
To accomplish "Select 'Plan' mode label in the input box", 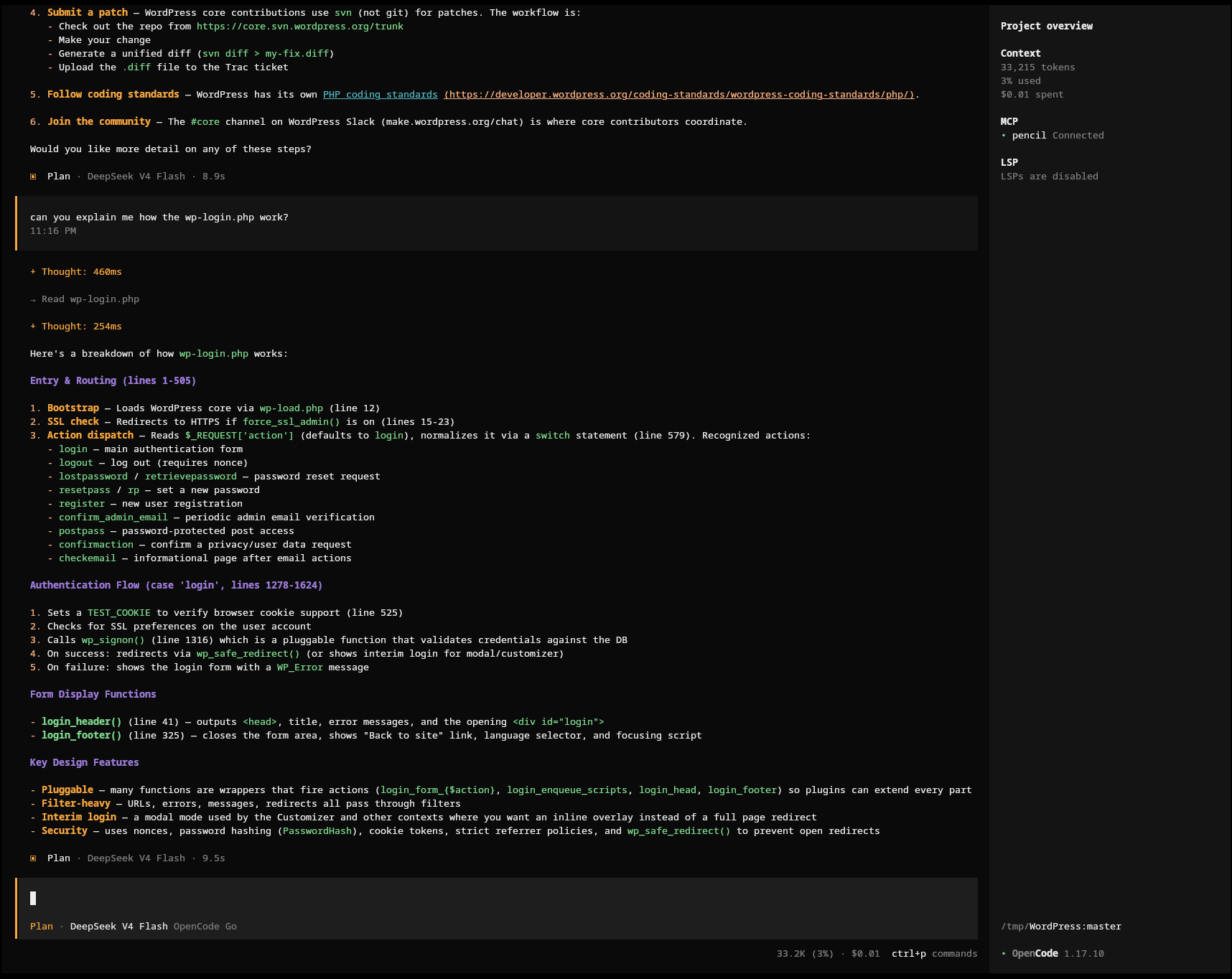I will (42, 927).
